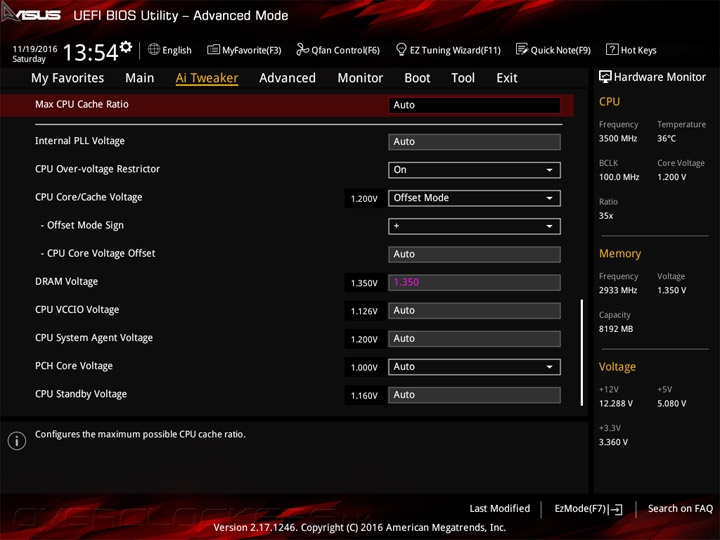The image size is (720, 540).
Task: Click 1.350V DRAM current reading
Action: [364, 283]
